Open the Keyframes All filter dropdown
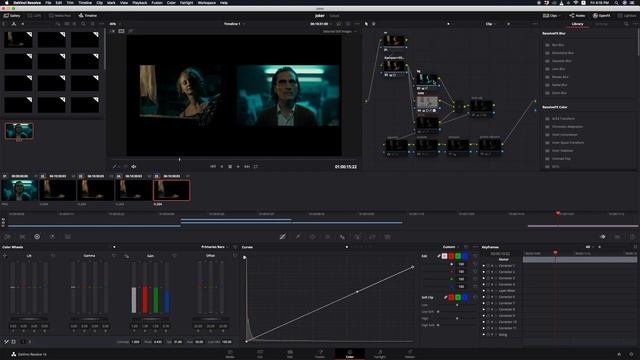This screenshot has width=640, height=360. pos(590,247)
